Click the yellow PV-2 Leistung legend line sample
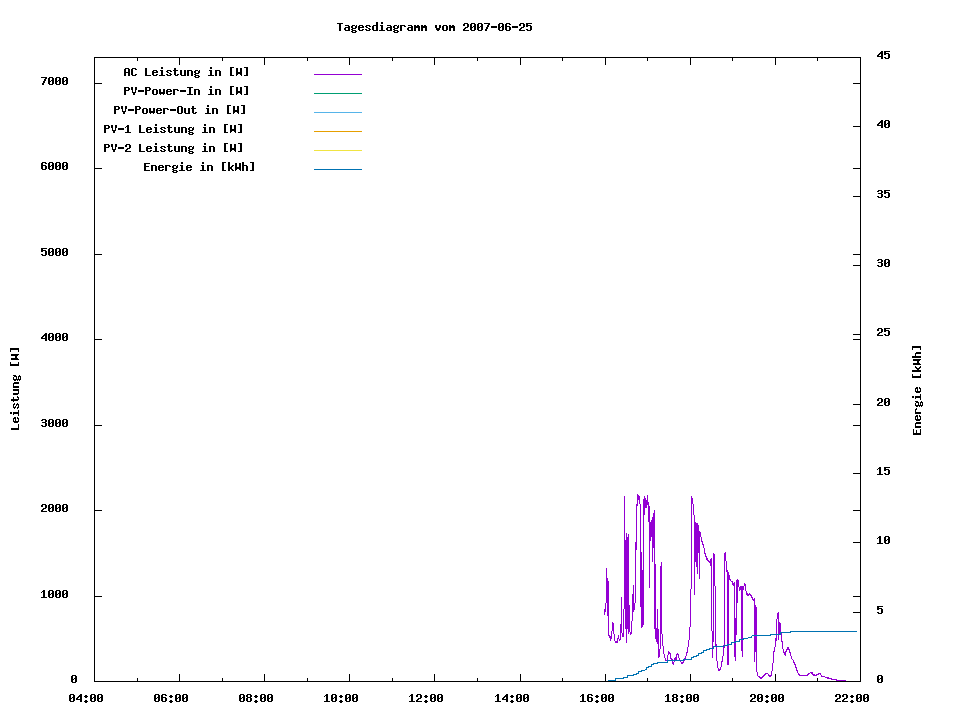The image size is (960, 720). pyautogui.click(x=337, y=150)
